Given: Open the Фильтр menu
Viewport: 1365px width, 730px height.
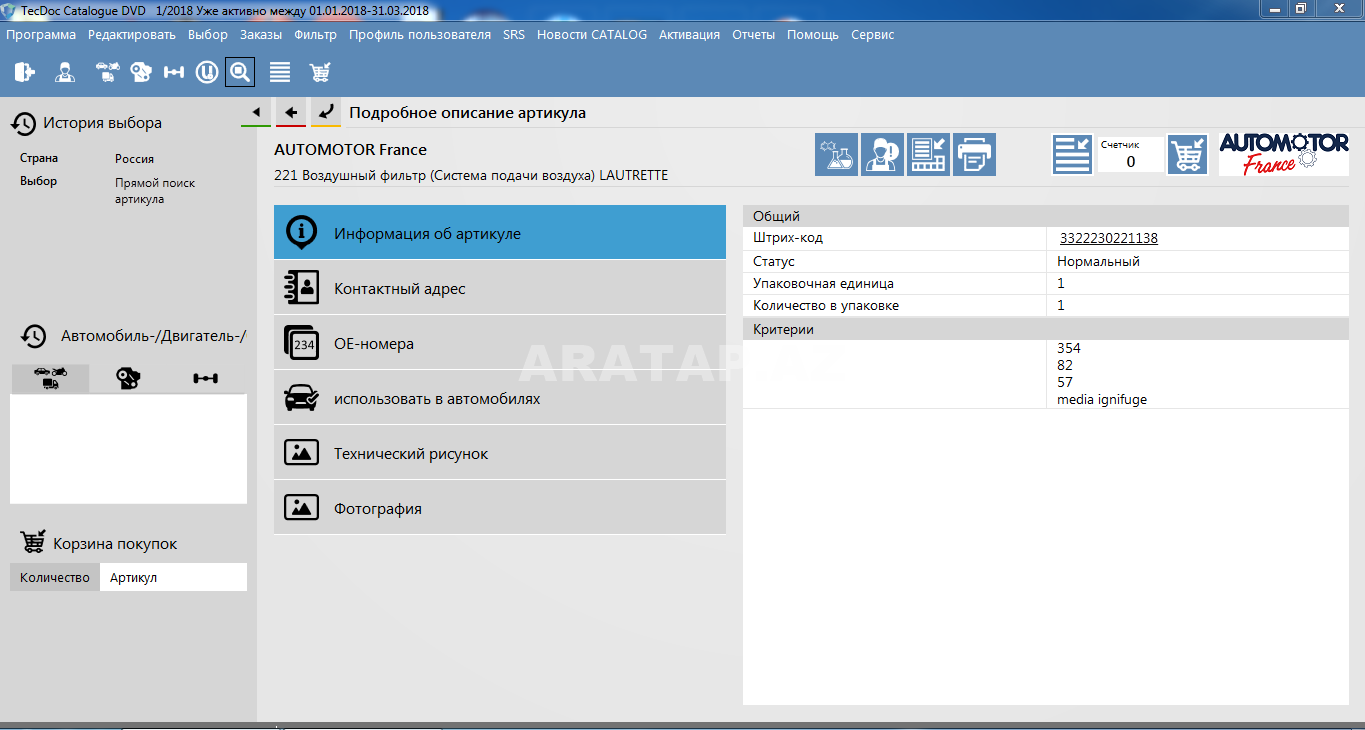Looking at the screenshot, I should tap(316, 34).
